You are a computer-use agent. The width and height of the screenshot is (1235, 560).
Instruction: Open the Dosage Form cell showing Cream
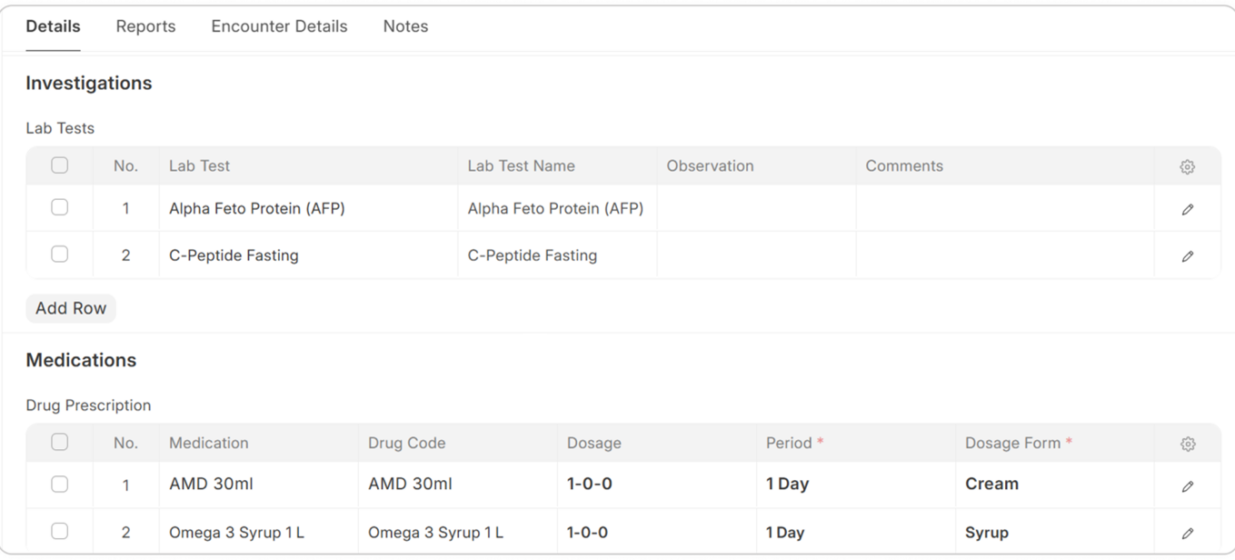point(1052,484)
